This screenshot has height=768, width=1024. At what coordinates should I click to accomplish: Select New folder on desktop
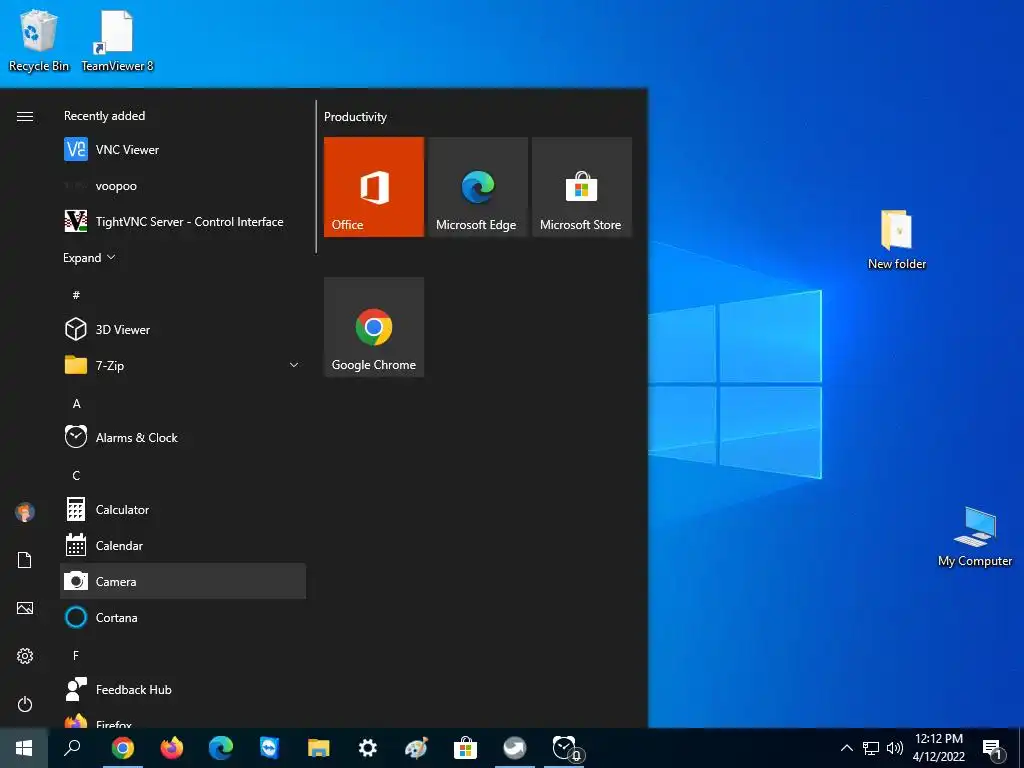coord(897,239)
